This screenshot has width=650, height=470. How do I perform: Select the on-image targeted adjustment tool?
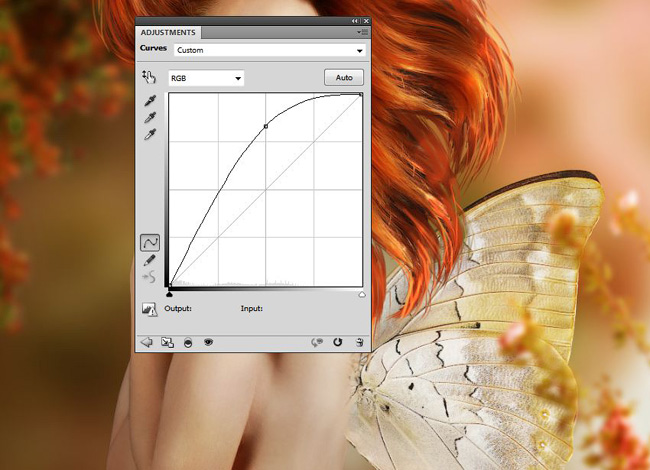[x=149, y=77]
